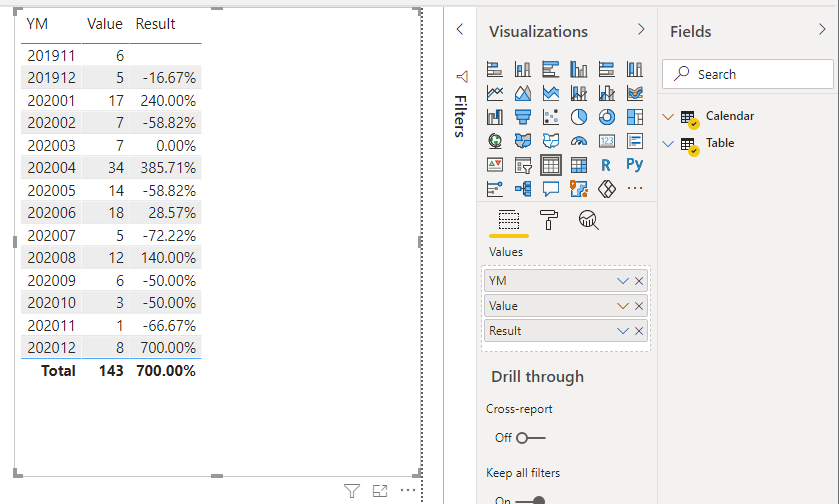Select the Area chart visual
The height and width of the screenshot is (504, 839).
tap(523, 93)
